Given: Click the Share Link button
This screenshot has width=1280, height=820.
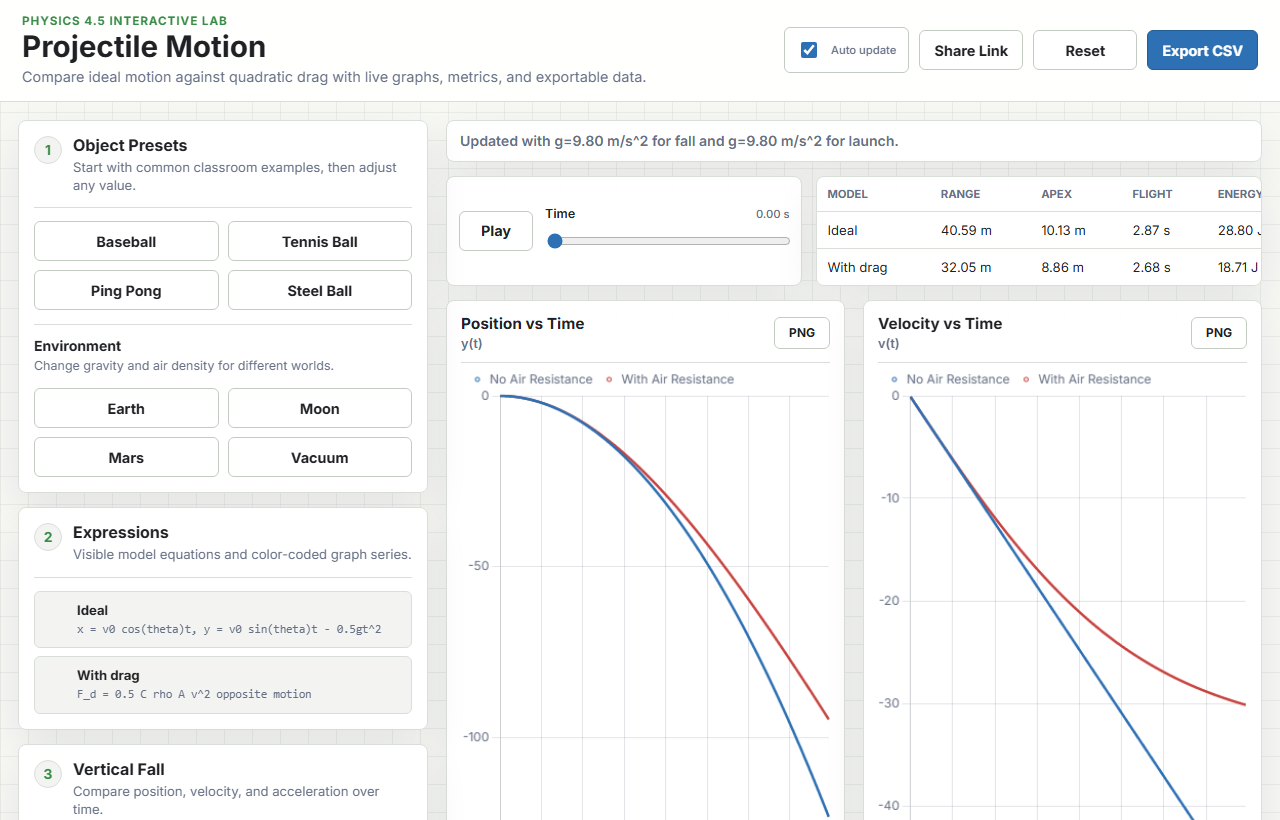Looking at the screenshot, I should click(x=970, y=50).
